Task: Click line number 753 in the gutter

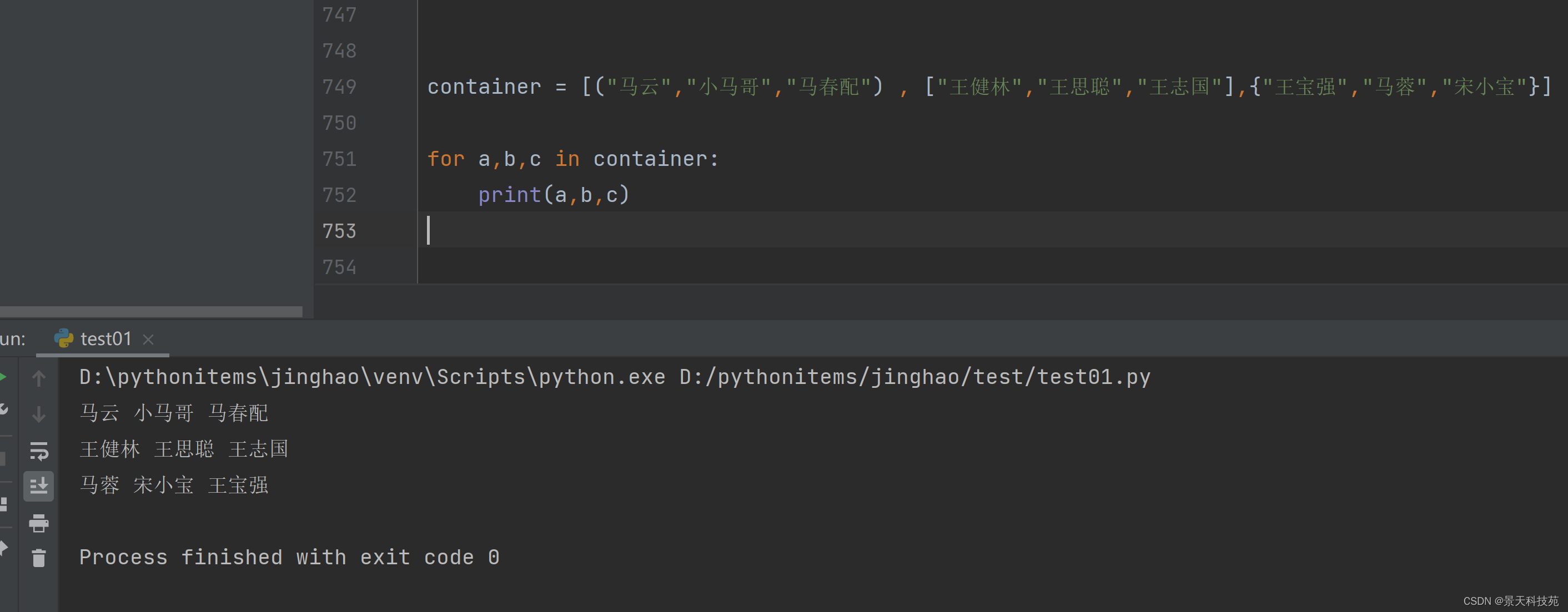Action: coord(339,231)
